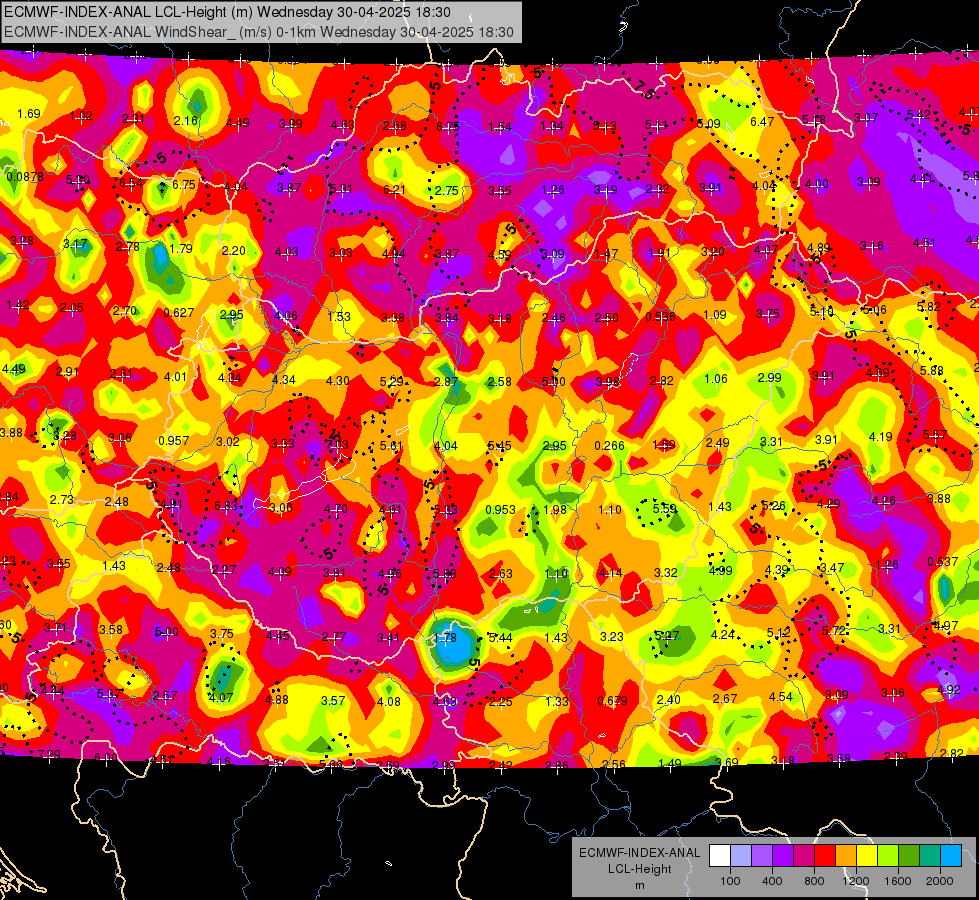979x900 pixels.
Task: Click the 6.21 shear value
Action: 394,189
